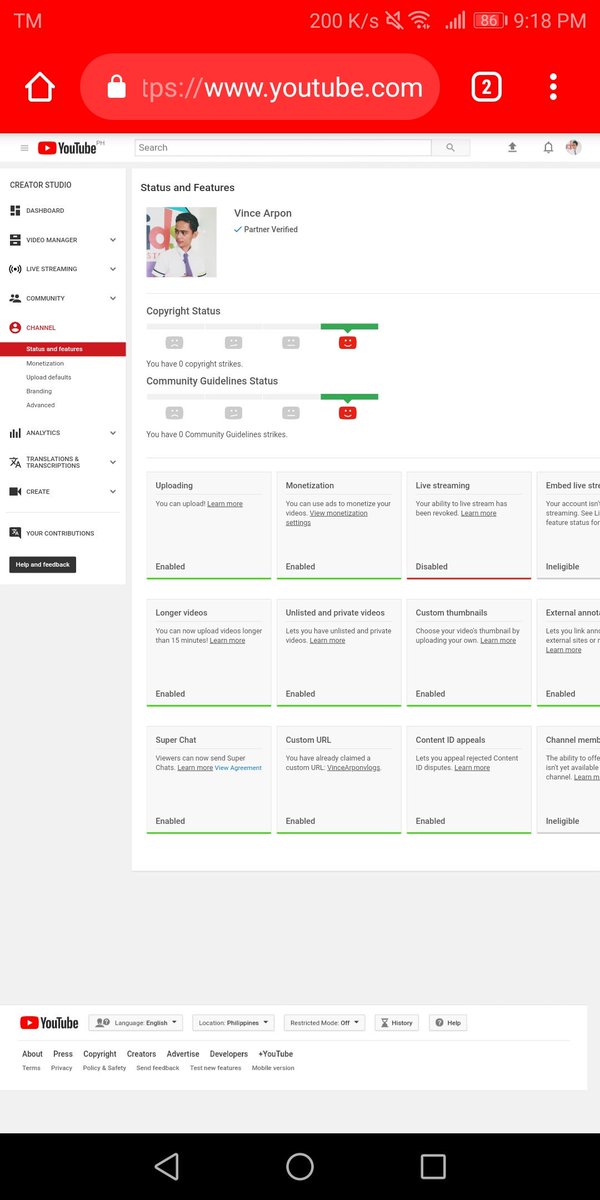
Task: Click Learn more in Longer videos card
Action: (227, 640)
